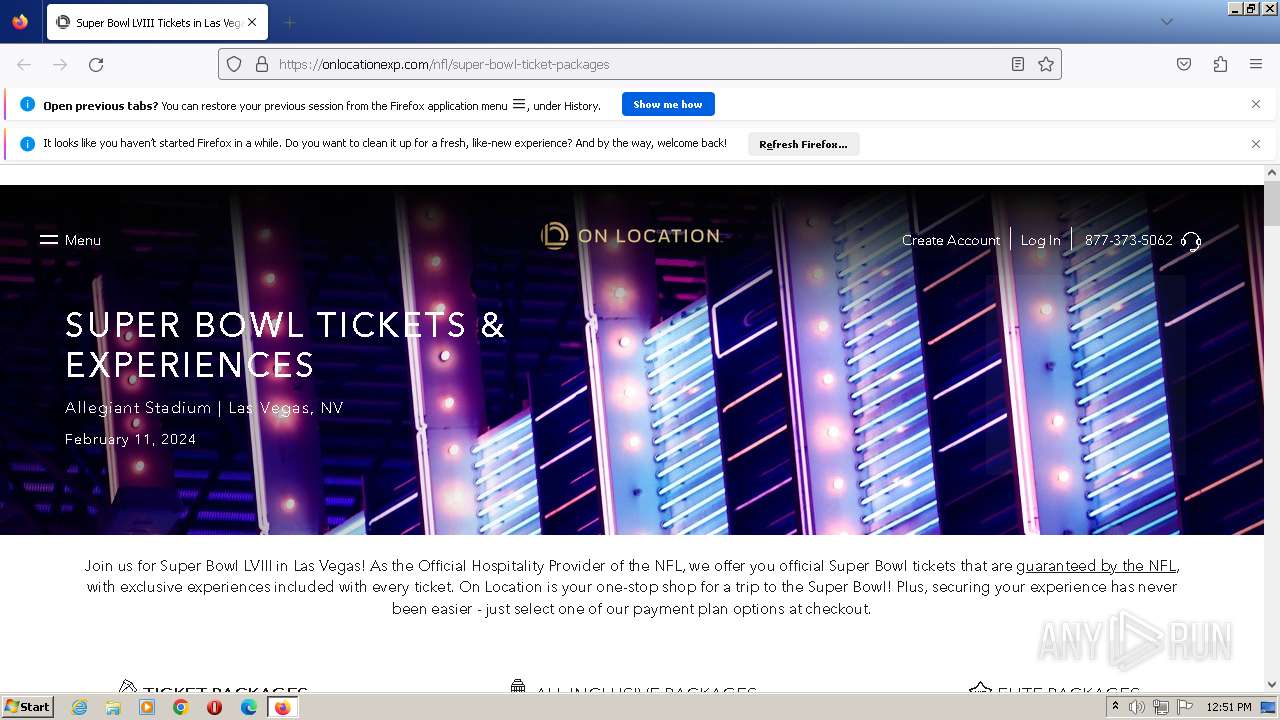This screenshot has width=1280, height=720.
Task: Click the February 11, 2024 date text
Action: tap(130, 439)
